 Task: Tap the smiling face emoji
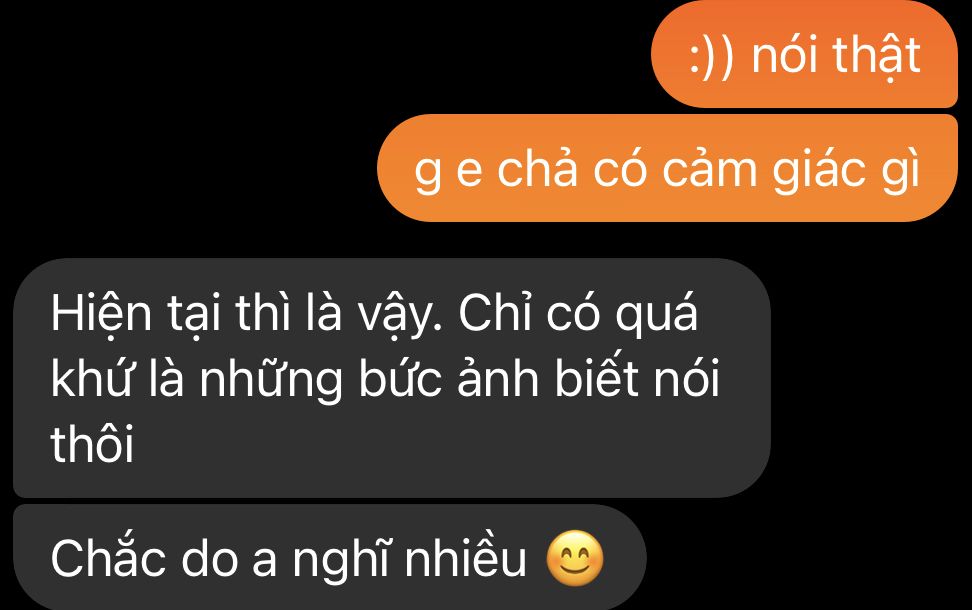575,559
